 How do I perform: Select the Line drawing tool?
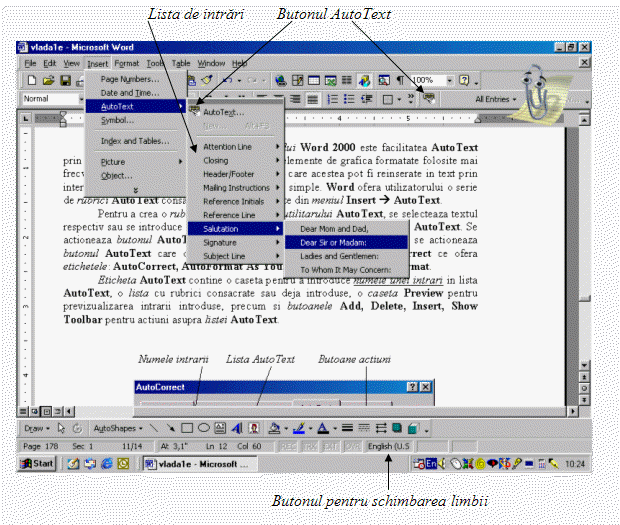(154, 428)
